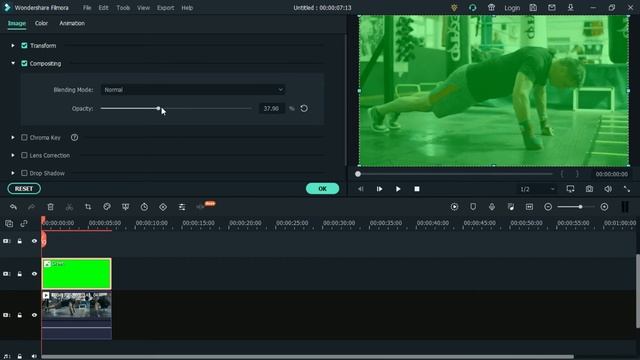Zoom out timeline with minus icon
The height and width of the screenshot is (360, 640).
pos(548,207)
